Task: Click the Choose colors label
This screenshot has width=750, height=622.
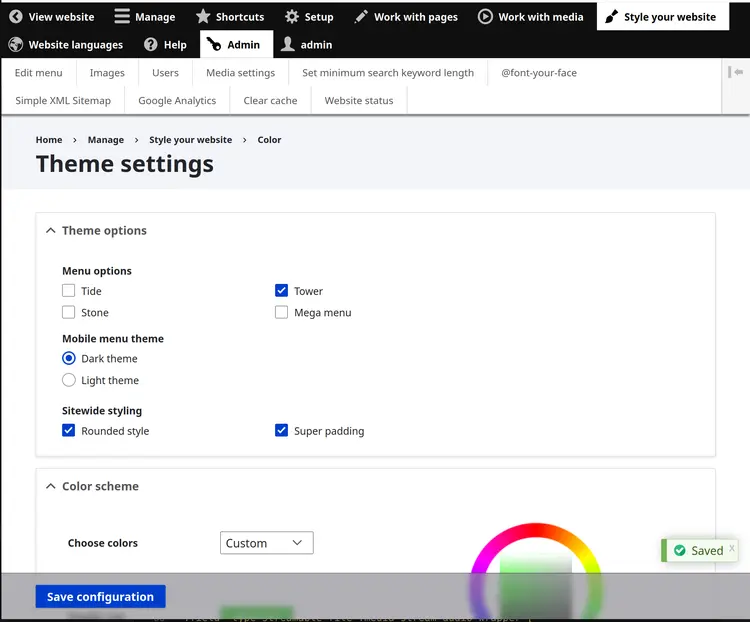Action: [x=103, y=543]
